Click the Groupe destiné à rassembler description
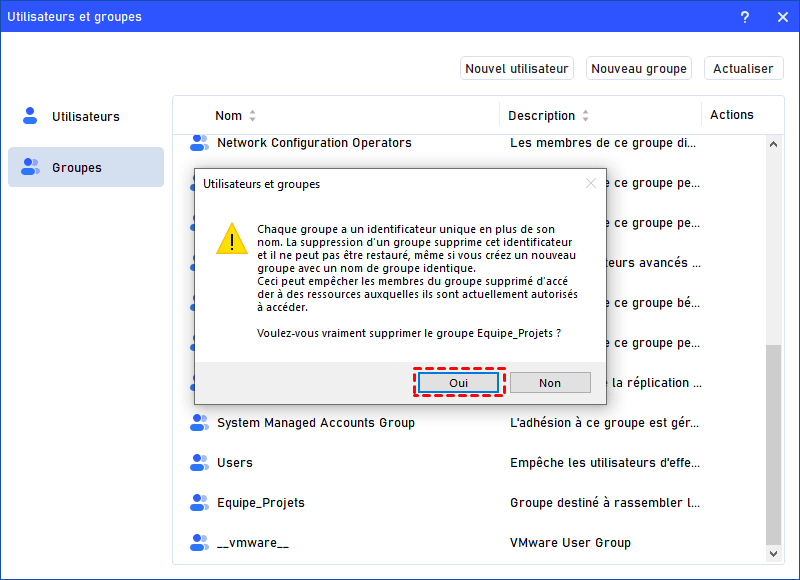This screenshot has width=800, height=580. click(605, 503)
